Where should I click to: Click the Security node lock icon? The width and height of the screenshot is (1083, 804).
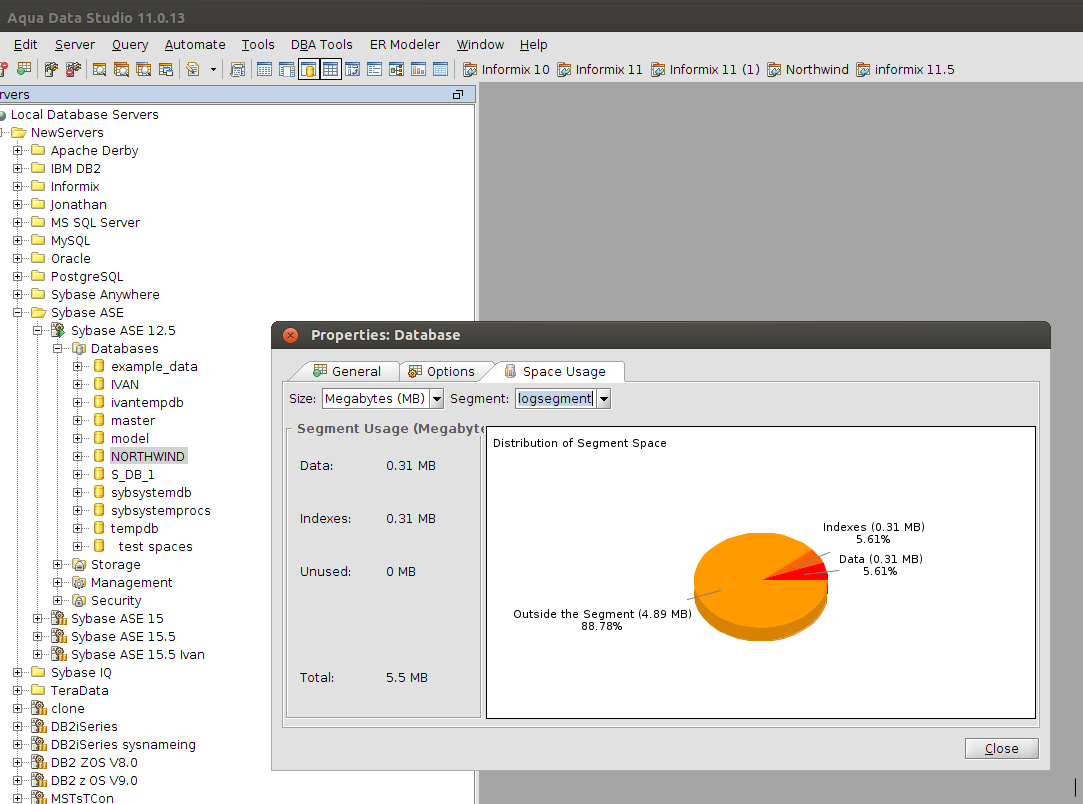[x=79, y=600]
